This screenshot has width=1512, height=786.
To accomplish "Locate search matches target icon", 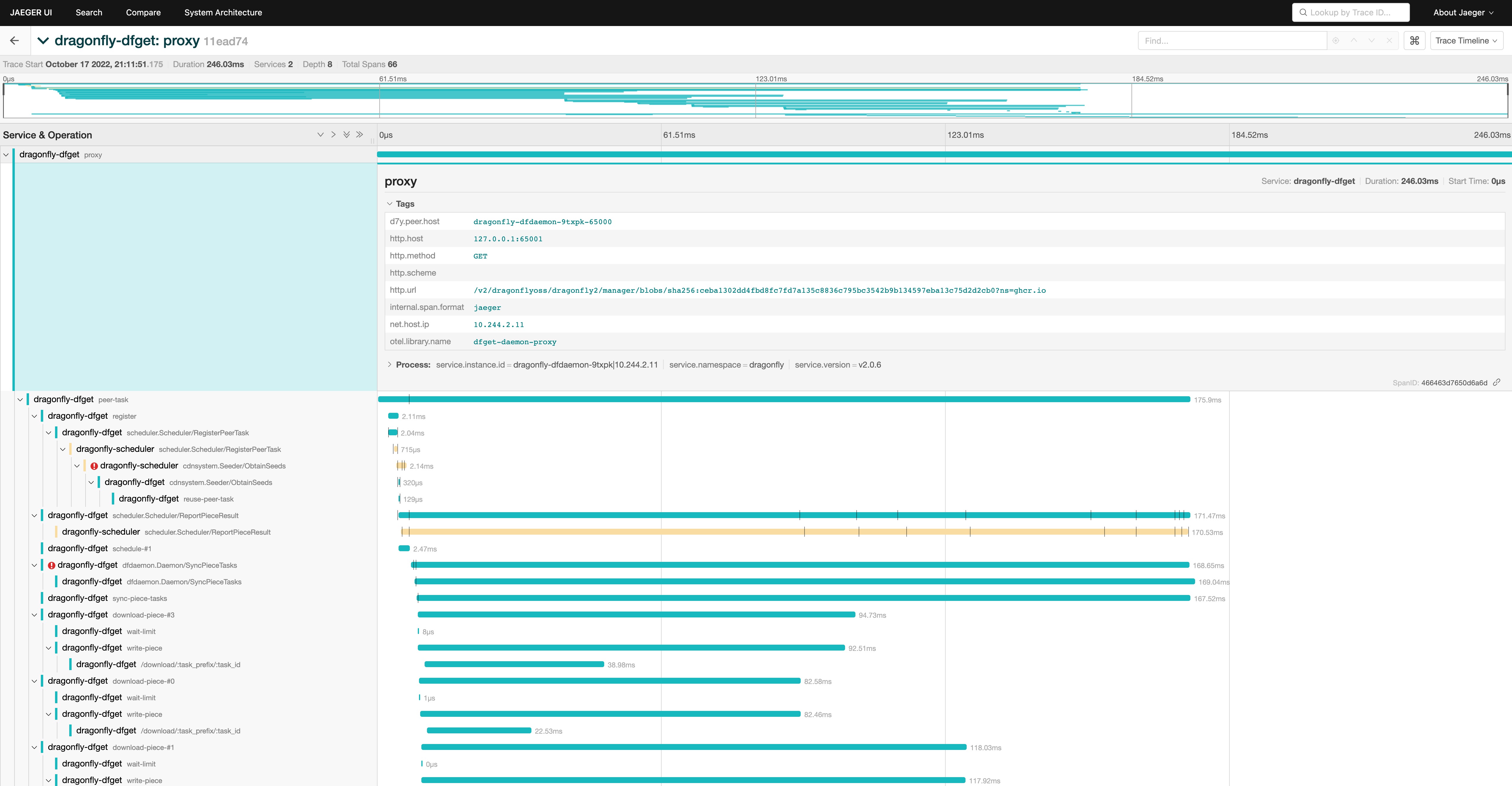I will (1336, 41).
